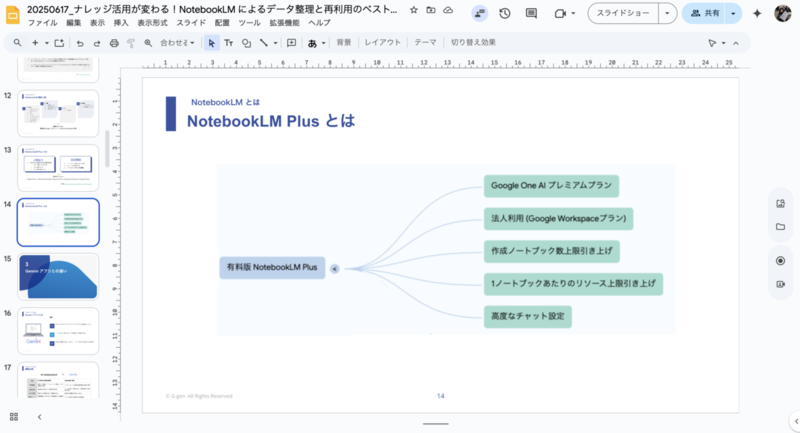Star this presentation

[x=414, y=10]
